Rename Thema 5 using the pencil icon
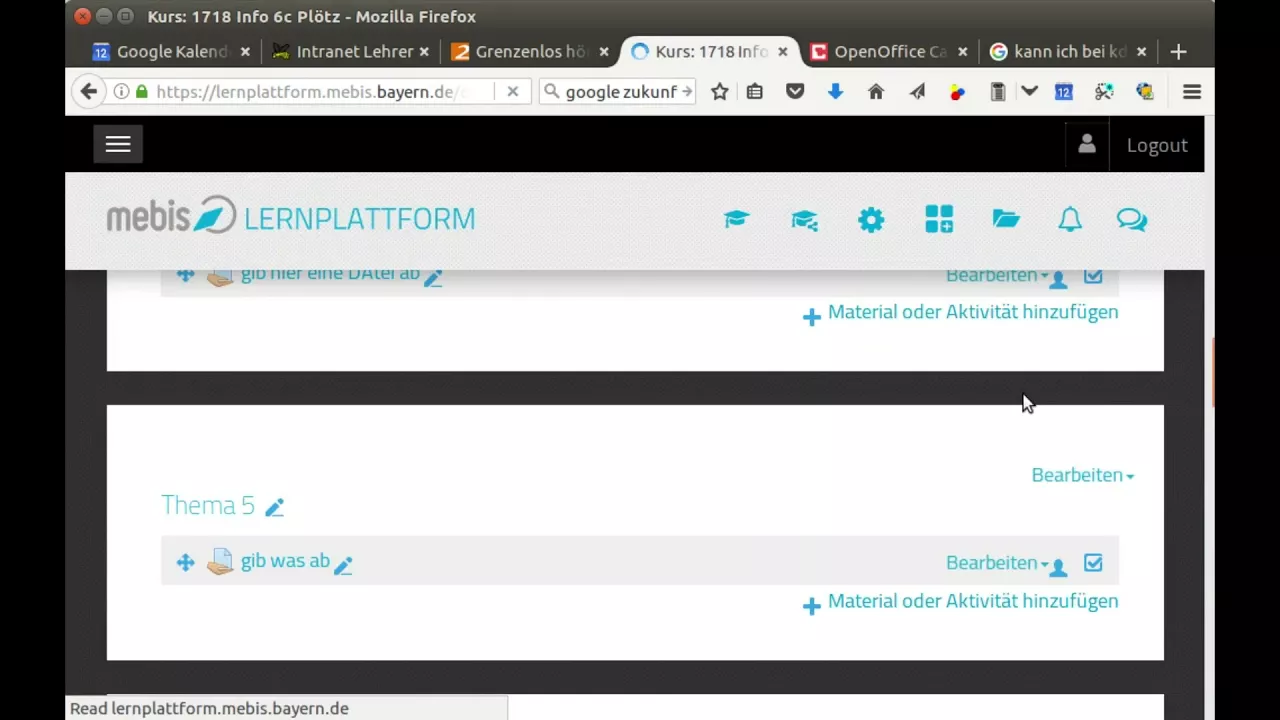The width and height of the screenshot is (1280, 720). (x=275, y=507)
